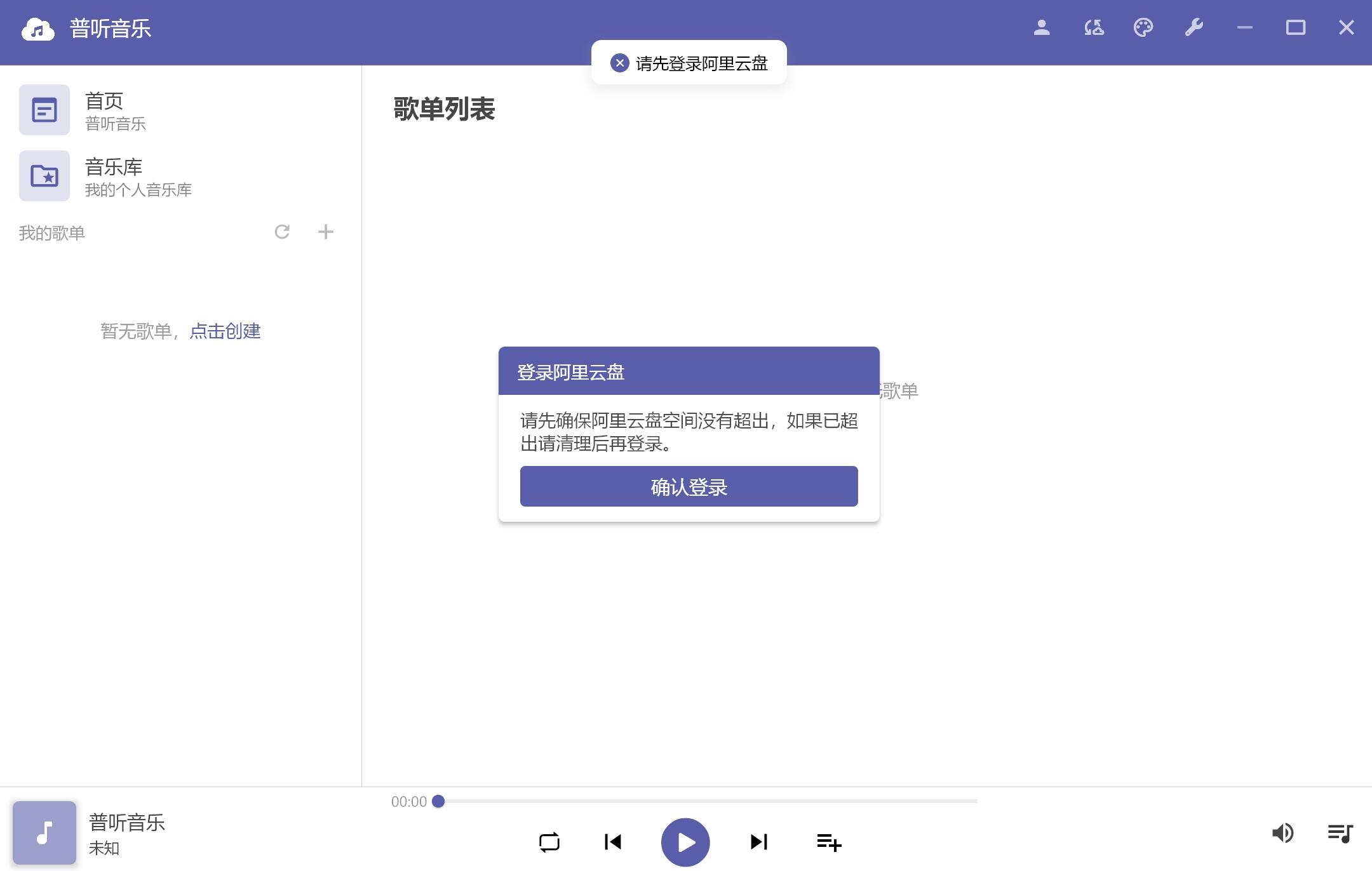Open the theme palette icon
Screen dimensions: 1372x871
tap(1143, 27)
